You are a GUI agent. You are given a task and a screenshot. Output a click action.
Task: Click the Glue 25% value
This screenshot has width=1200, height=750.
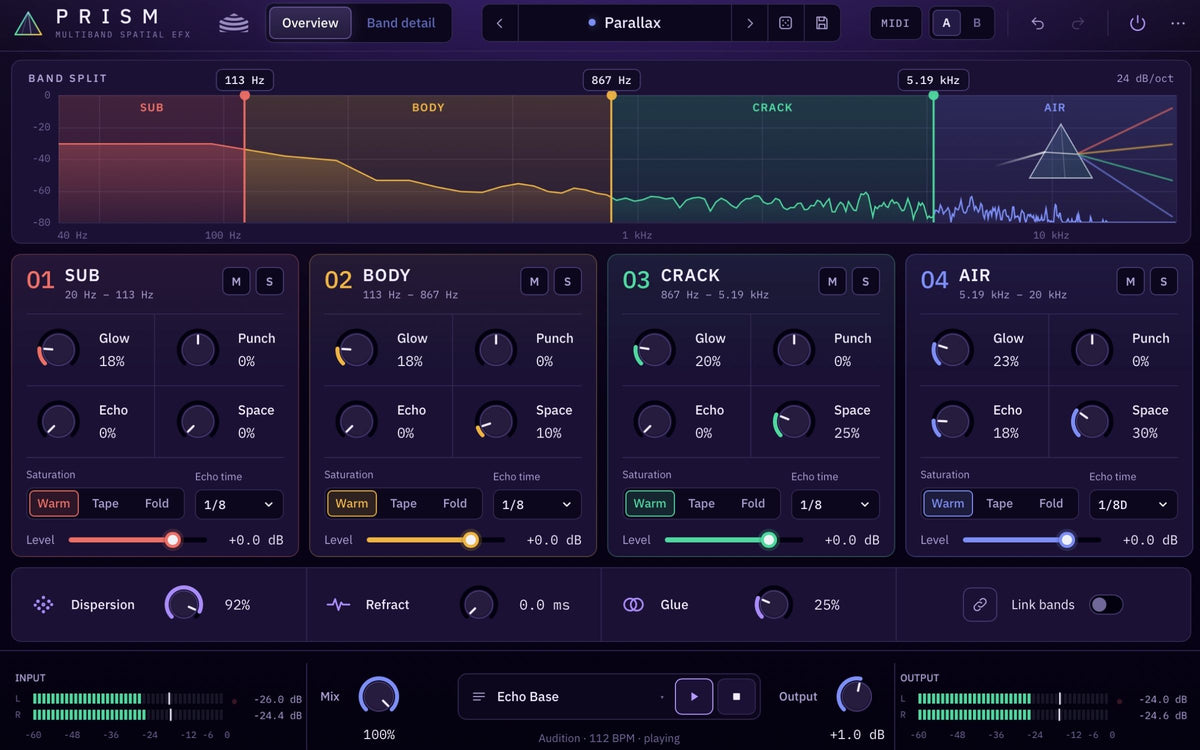point(827,605)
